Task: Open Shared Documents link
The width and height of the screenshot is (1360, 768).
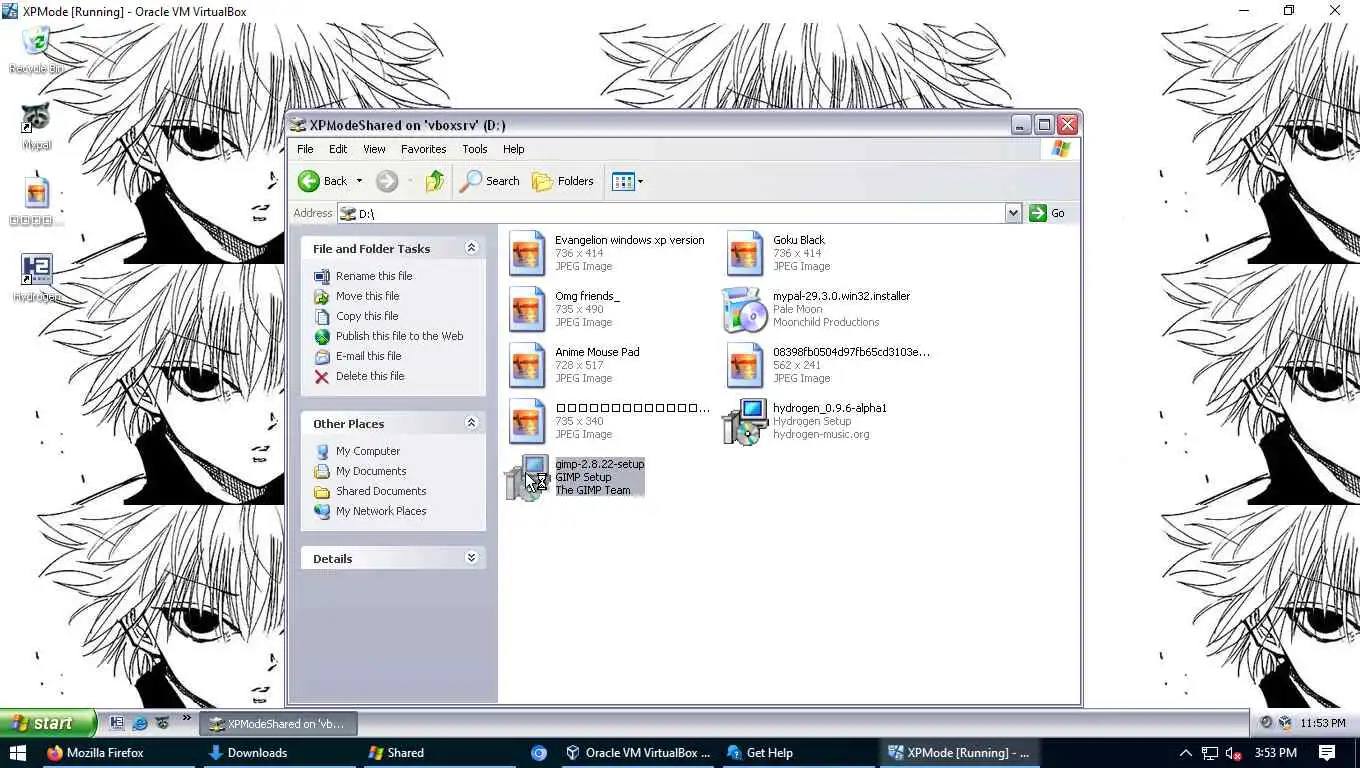Action: click(371, 491)
